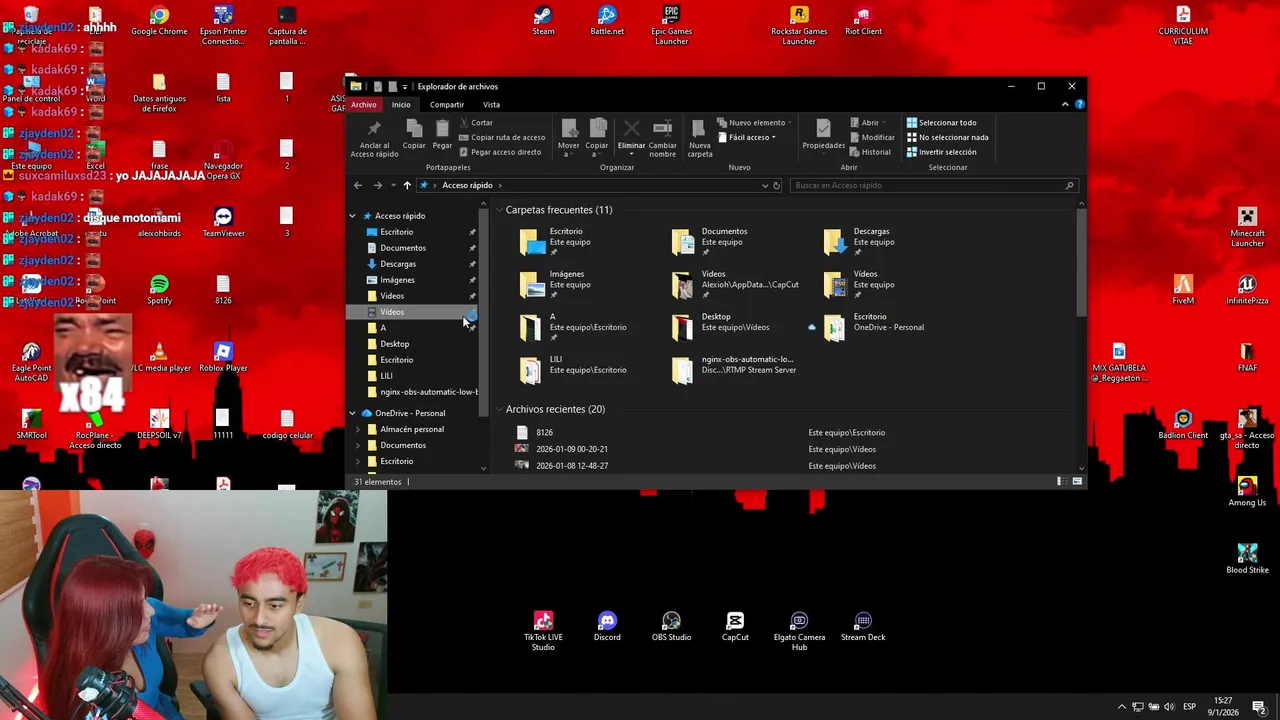Click the Nueva carpeta icon
This screenshot has height=720, width=1280.
click(x=700, y=128)
